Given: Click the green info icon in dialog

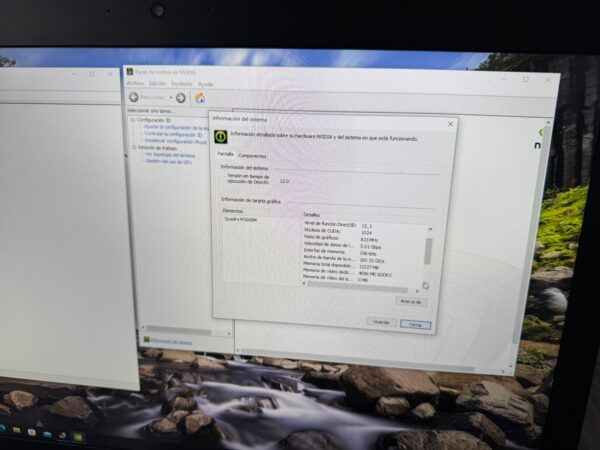Looking at the screenshot, I should tap(220, 137).
